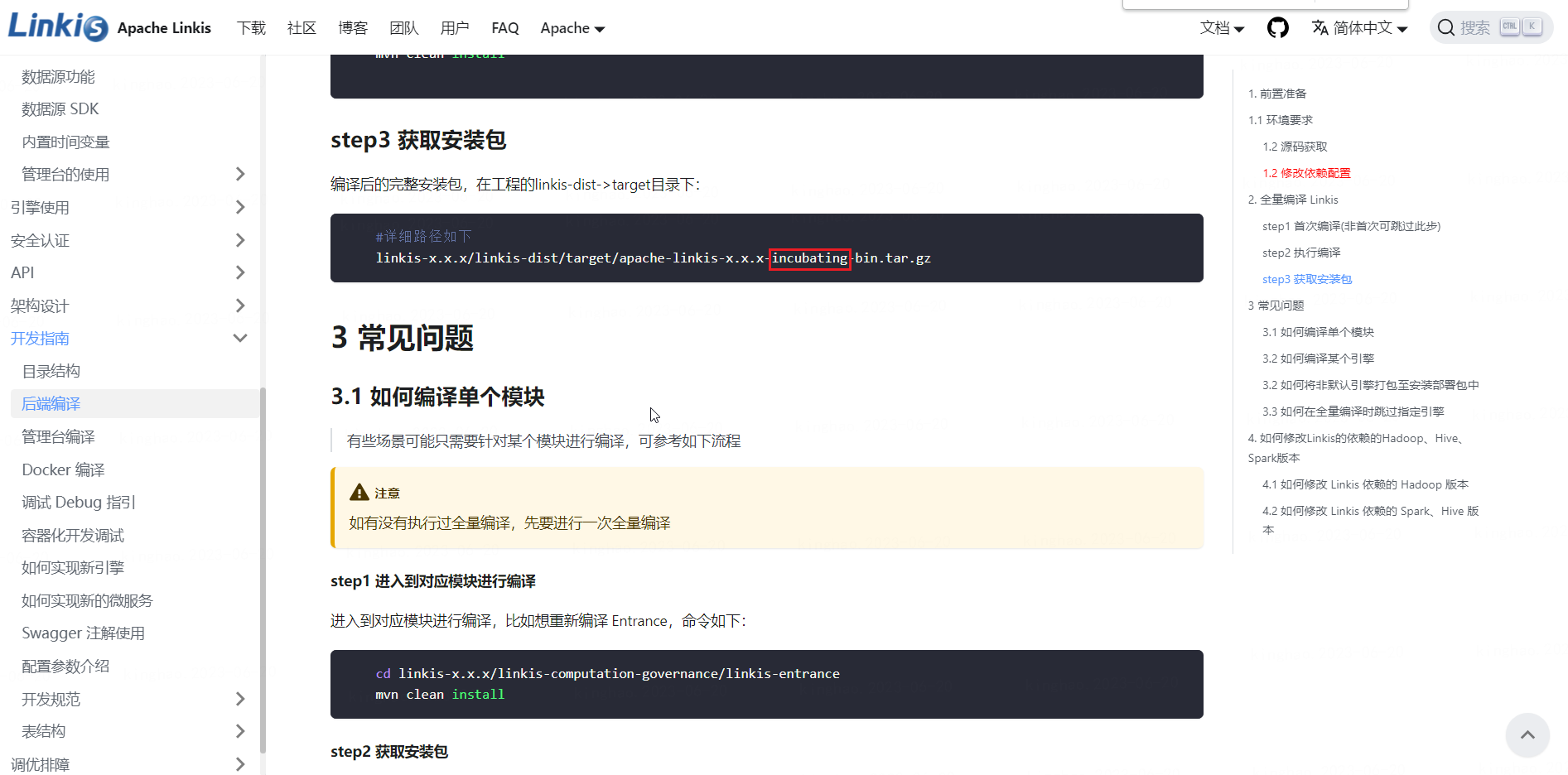
Task: Open the FAQ nav item
Action: [x=505, y=28]
